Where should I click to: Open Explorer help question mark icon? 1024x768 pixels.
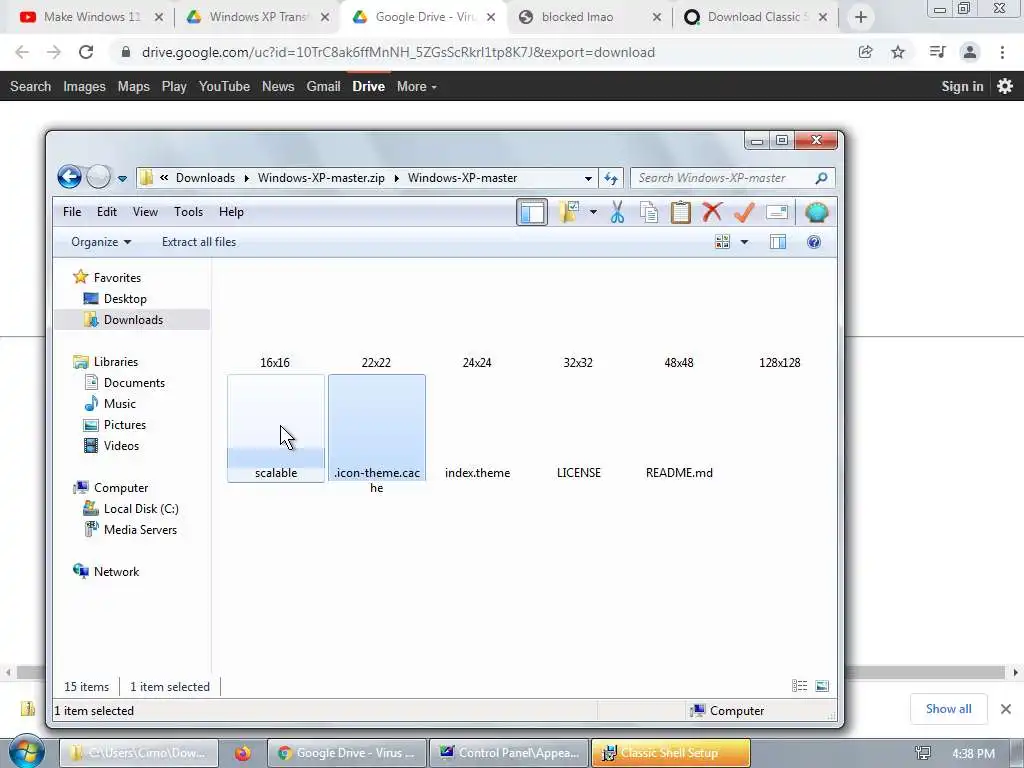tap(814, 242)
